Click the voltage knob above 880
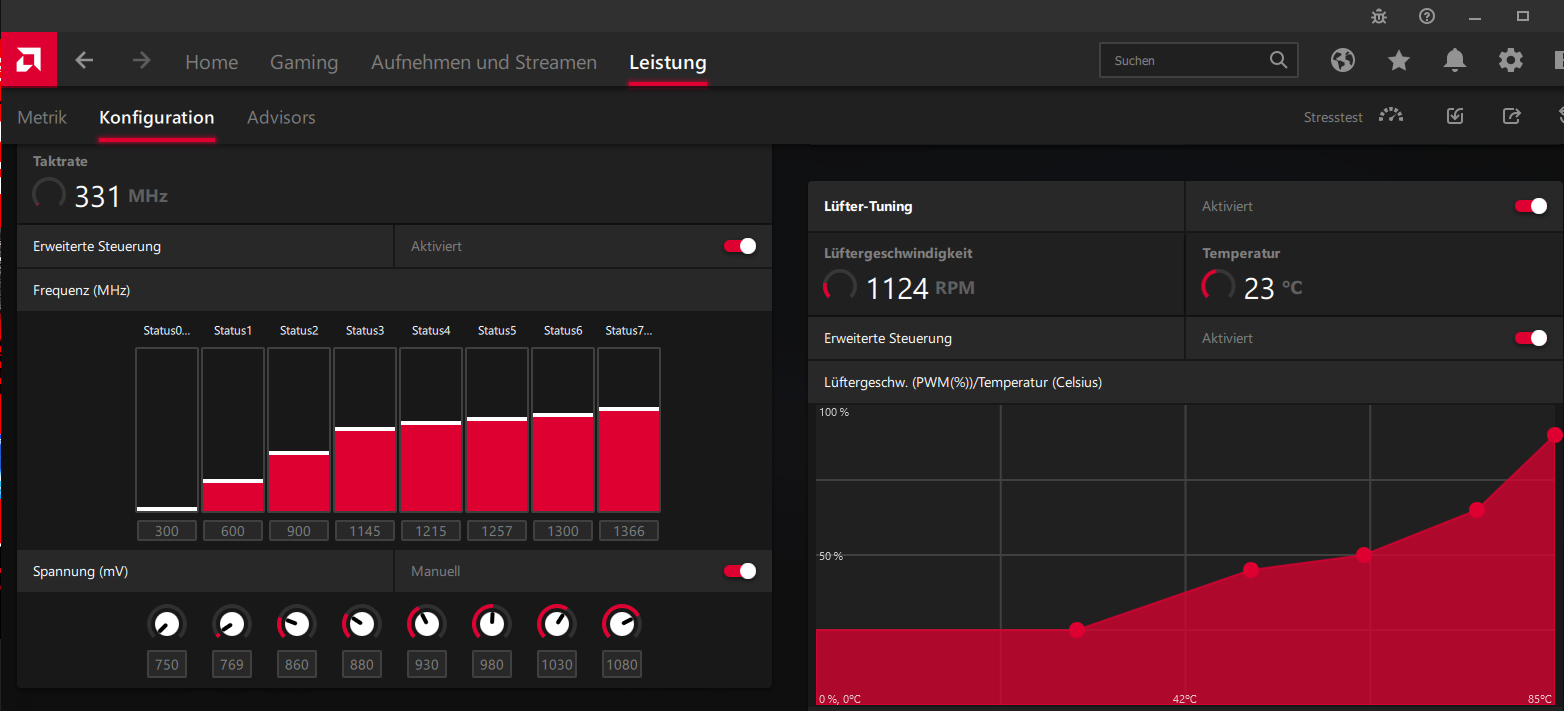1564x711 pixels. (x=362, y=624)
